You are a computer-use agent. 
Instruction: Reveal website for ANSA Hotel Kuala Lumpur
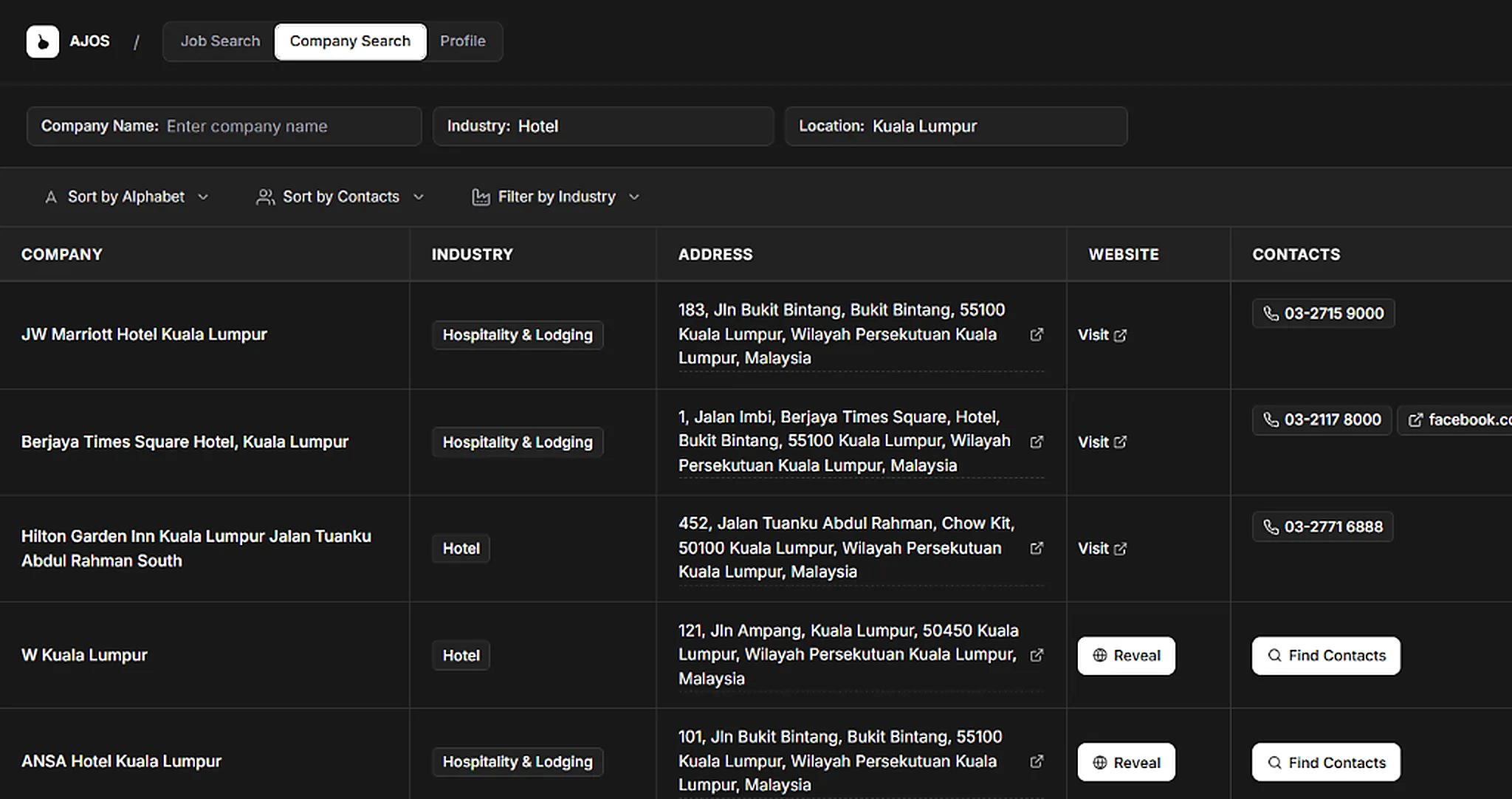pos(1126,763)
